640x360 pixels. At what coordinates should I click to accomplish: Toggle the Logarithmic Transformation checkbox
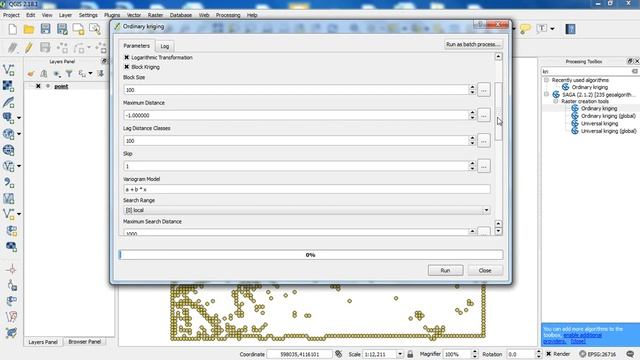[x=127, y=58]
